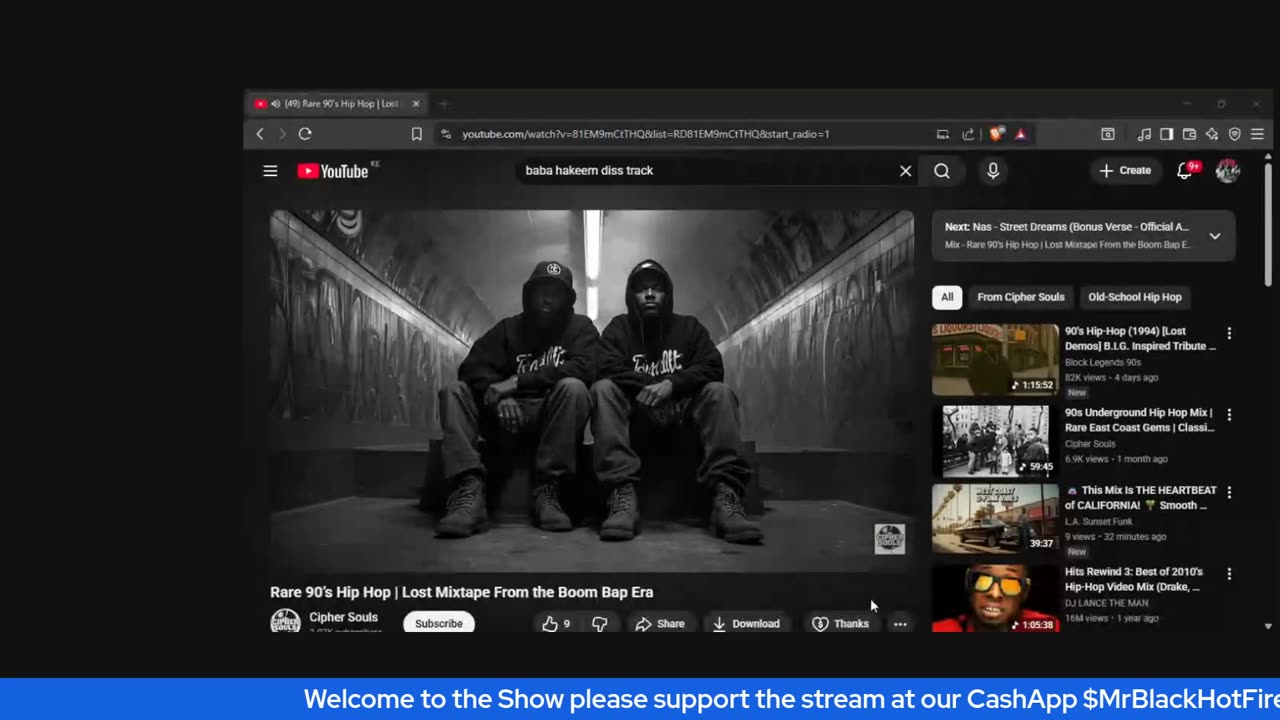Click 'L.A. Sunset Funk' channel name
The image size is (1280, 720).
(x=1099, y=521)
